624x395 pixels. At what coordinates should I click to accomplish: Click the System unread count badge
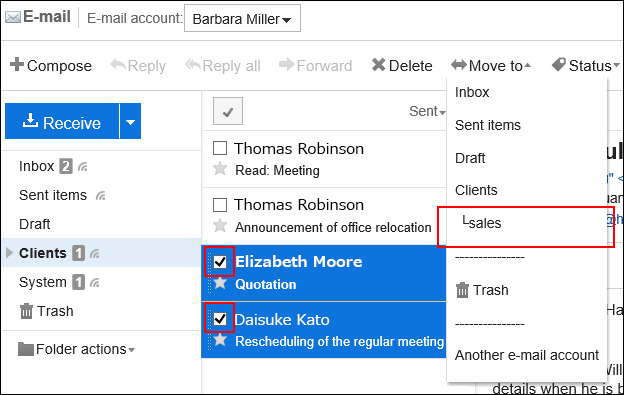tap(78, 282)
